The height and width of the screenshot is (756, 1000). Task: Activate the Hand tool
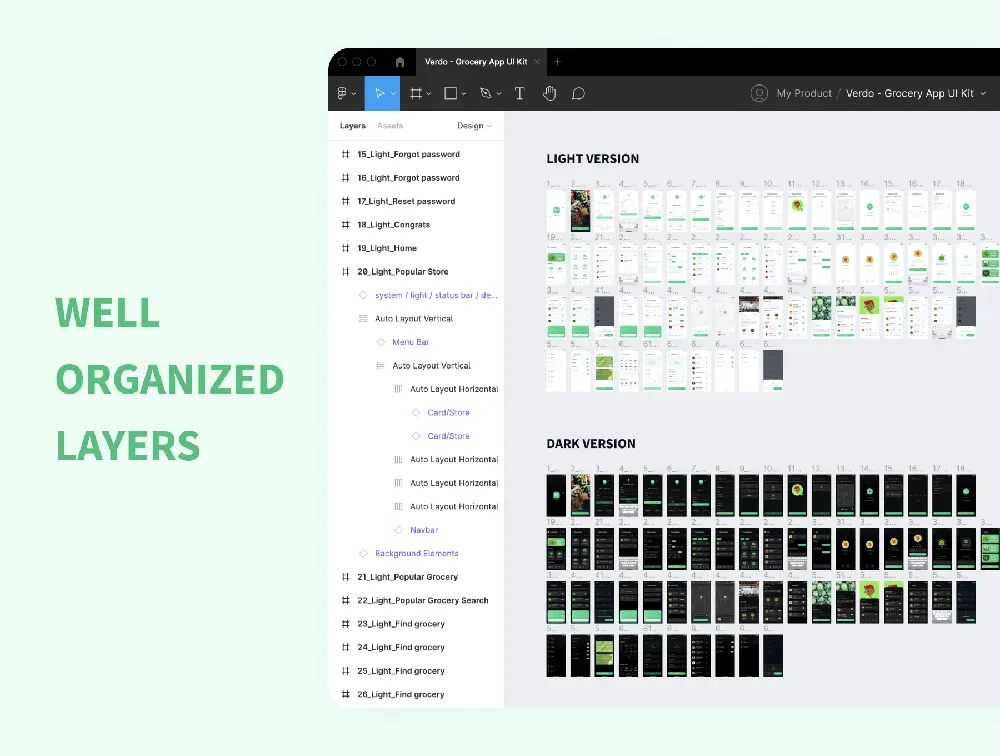pyautogui.click(x=549, y=93)
